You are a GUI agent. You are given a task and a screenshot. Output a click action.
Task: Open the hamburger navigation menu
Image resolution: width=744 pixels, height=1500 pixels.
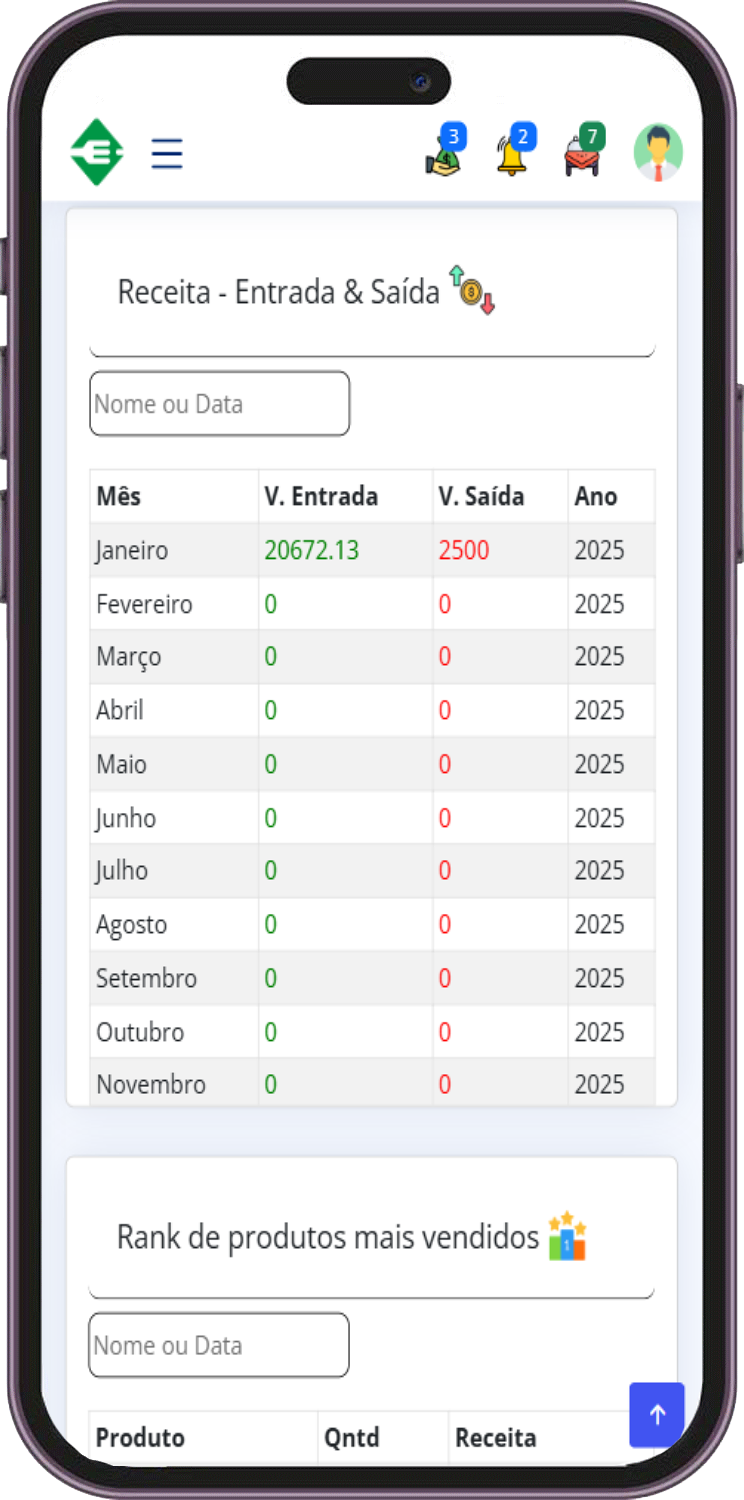(167, 154)
